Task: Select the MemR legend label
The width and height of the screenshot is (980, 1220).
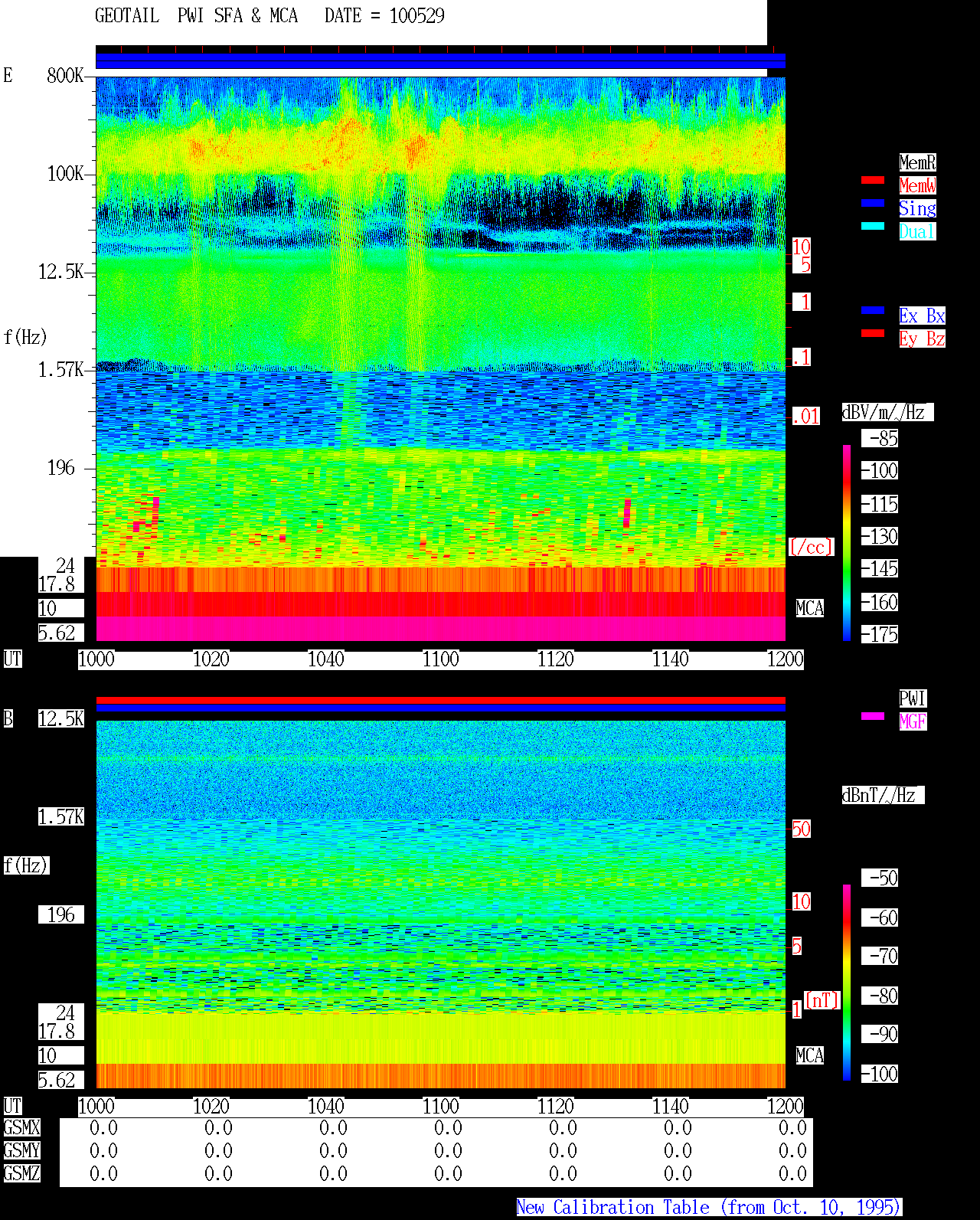Action: [x=917, y=162]
